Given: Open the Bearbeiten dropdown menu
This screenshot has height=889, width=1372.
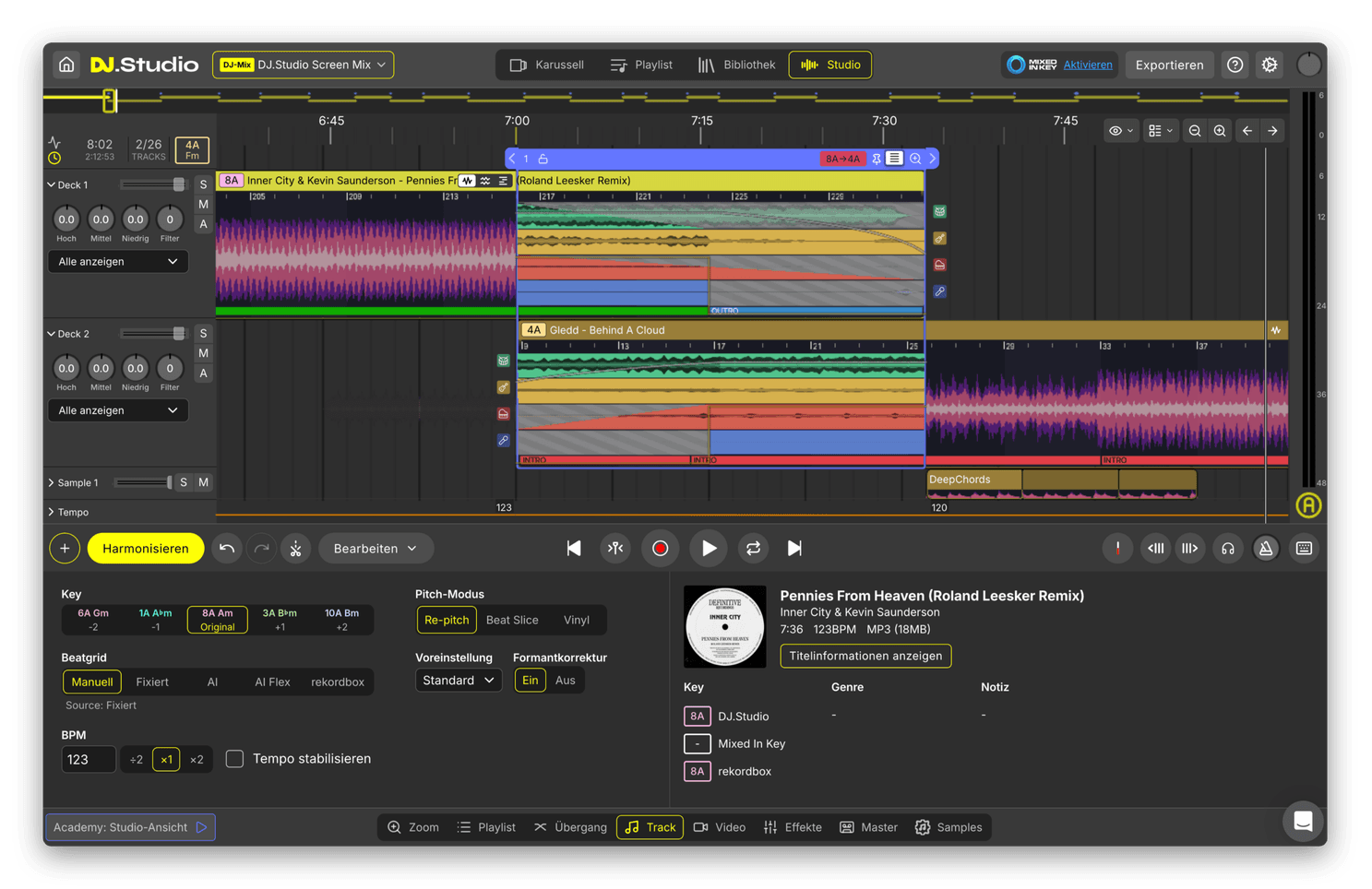Looking at the screenshot, I should click(x=375, y=549).
